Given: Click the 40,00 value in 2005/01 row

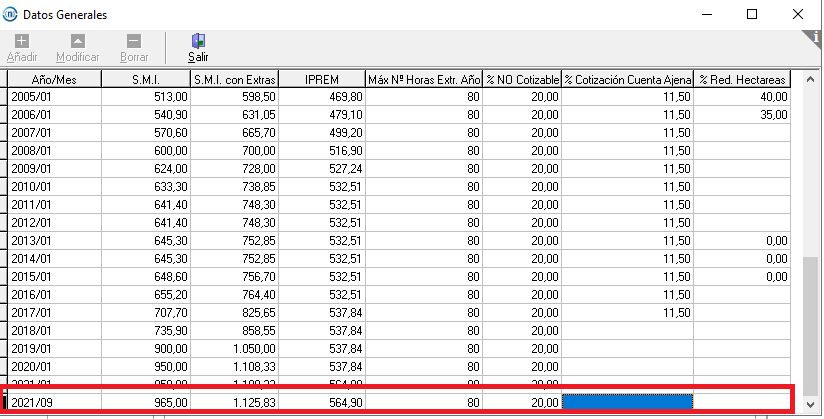Looking at the screenshot, I should 743,97.
